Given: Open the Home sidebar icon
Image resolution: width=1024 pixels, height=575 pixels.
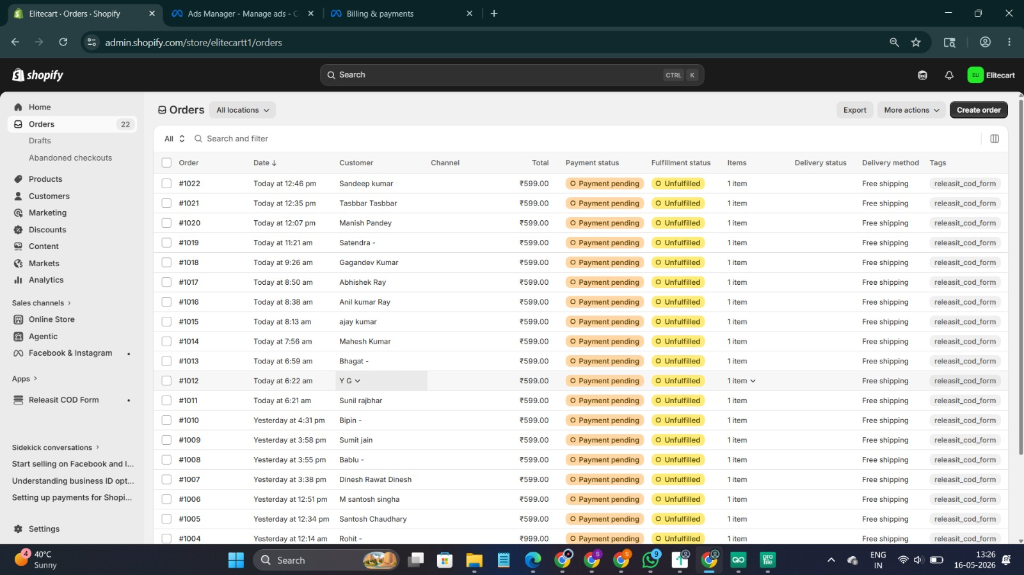Looking at the screenshot, I should click(x=18, y=107).
